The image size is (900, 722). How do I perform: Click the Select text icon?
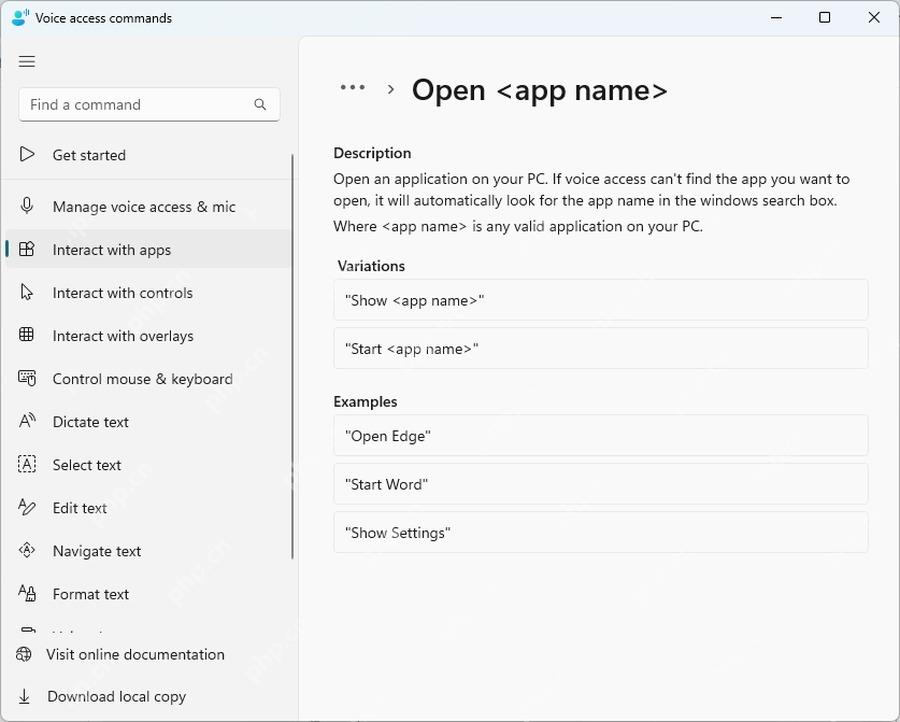point(27,464)
